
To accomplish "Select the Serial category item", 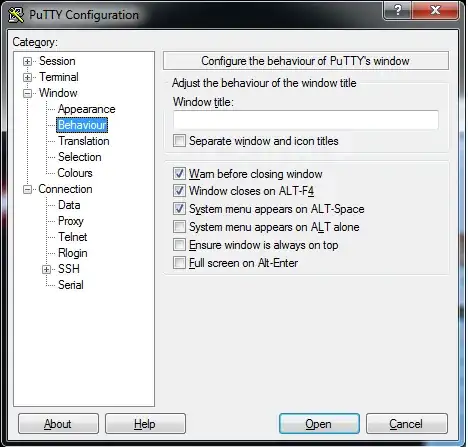I will click(71, 285).
